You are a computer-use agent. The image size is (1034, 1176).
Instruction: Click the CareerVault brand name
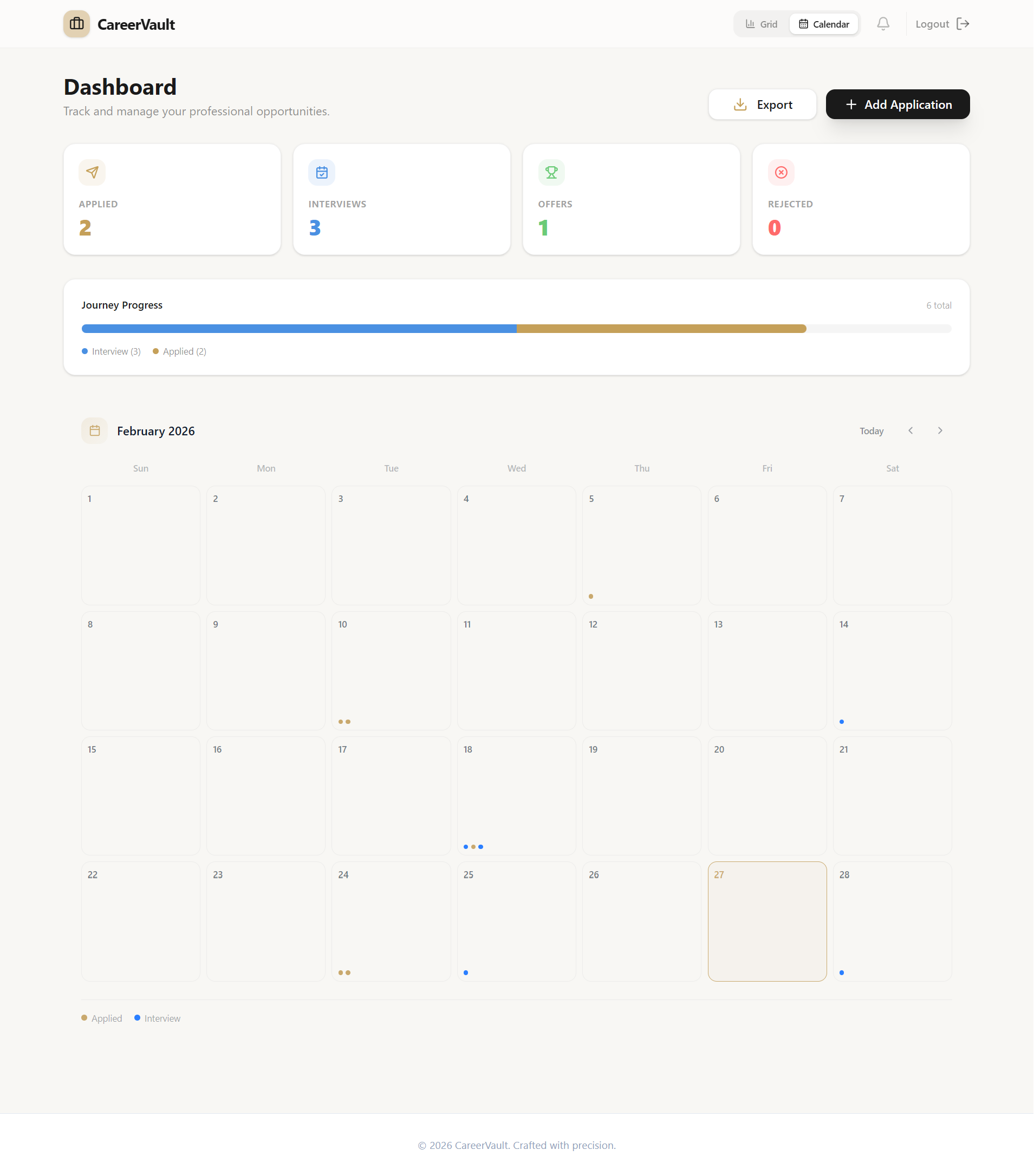(136, 24)
